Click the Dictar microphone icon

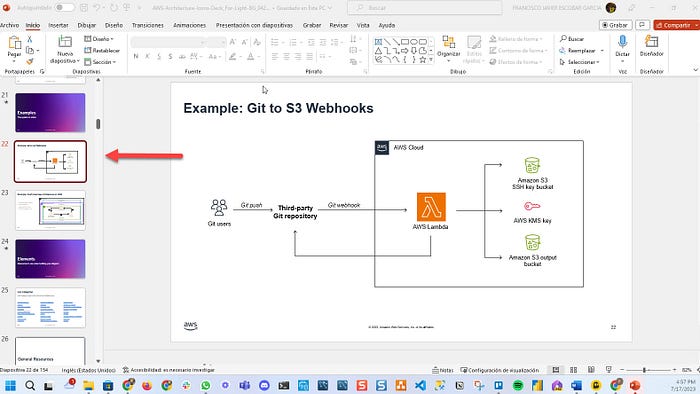[622, 42]
